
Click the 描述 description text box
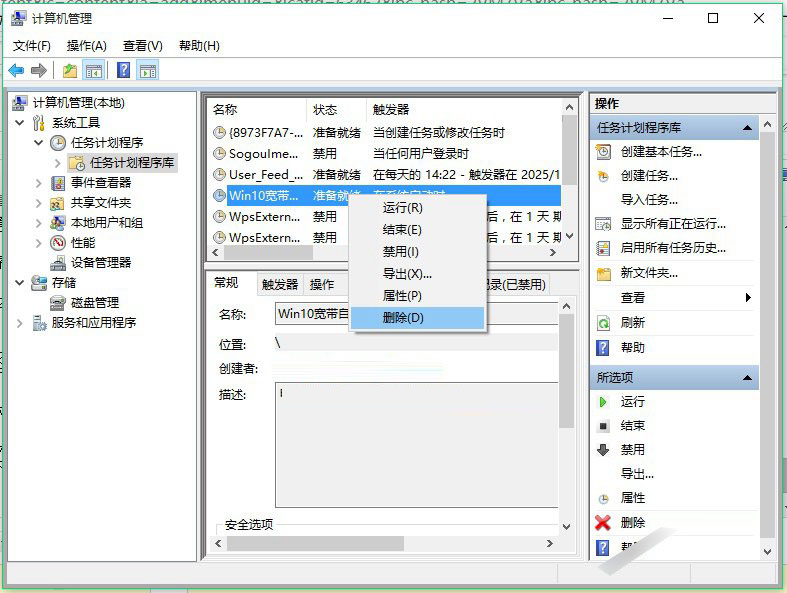(417, 445)
